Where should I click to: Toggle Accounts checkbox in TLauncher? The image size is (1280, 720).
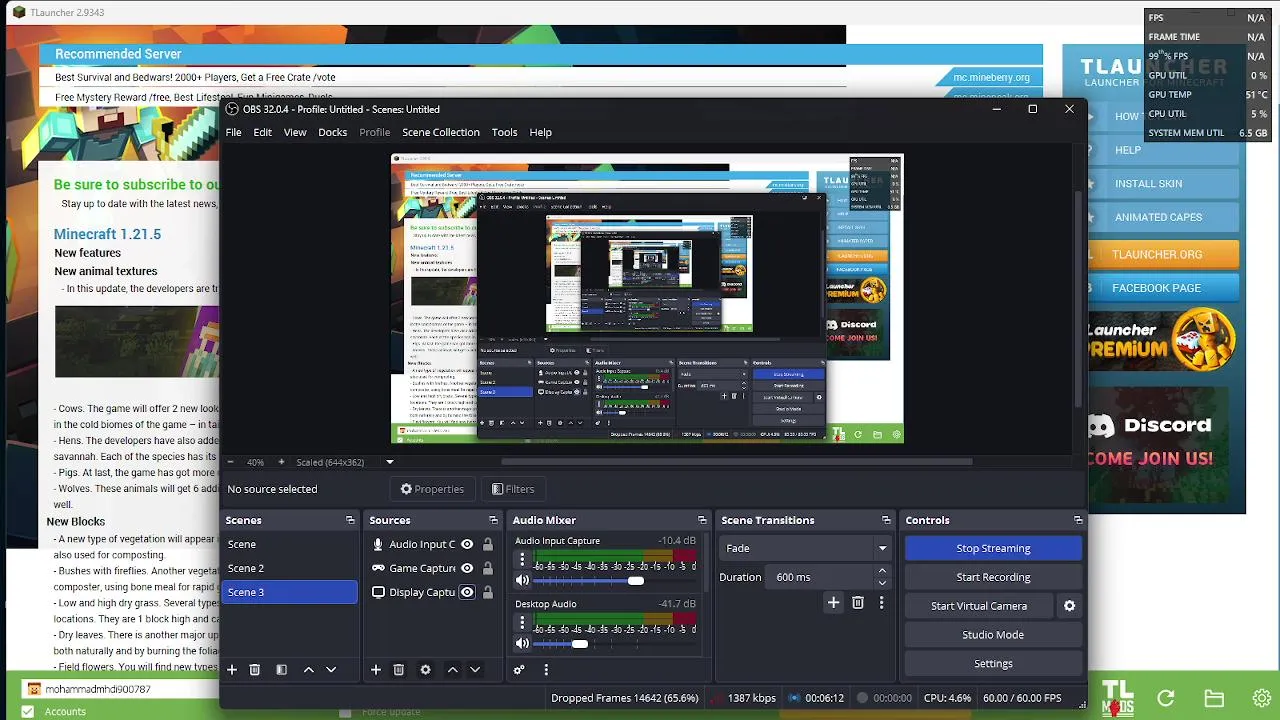click(28, 711)
